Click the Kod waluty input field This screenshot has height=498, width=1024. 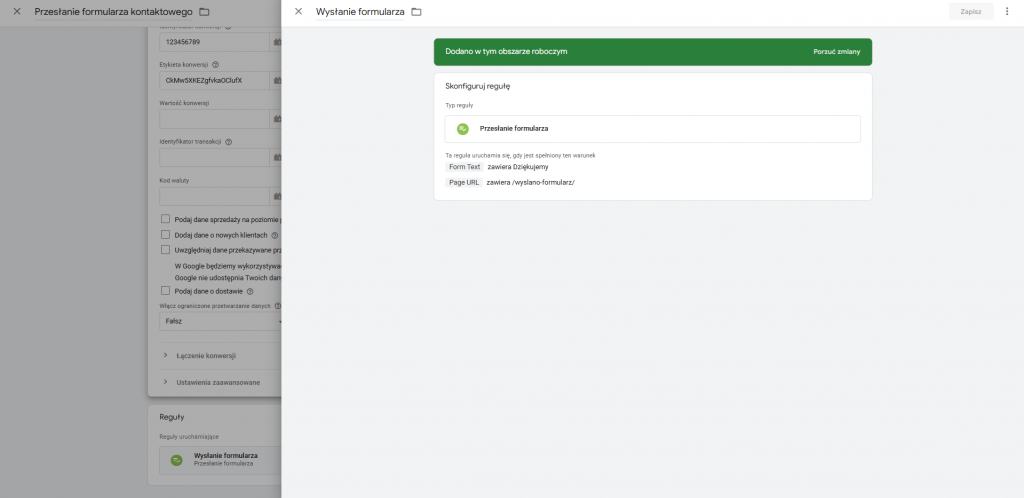(x=214, y=196)
